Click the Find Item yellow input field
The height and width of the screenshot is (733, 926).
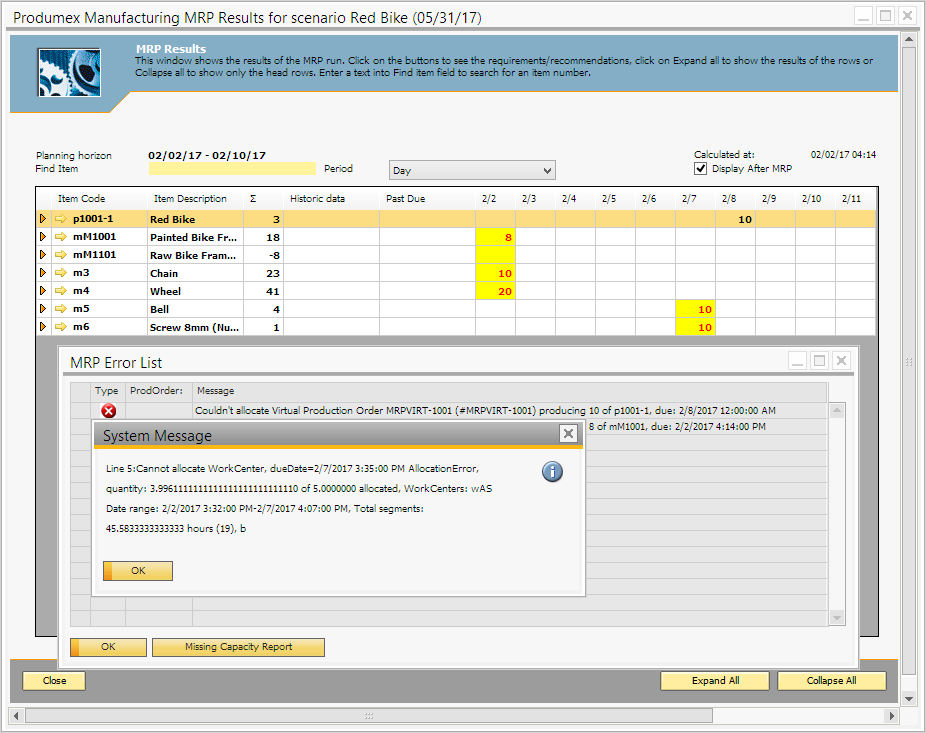coord(232,169)
